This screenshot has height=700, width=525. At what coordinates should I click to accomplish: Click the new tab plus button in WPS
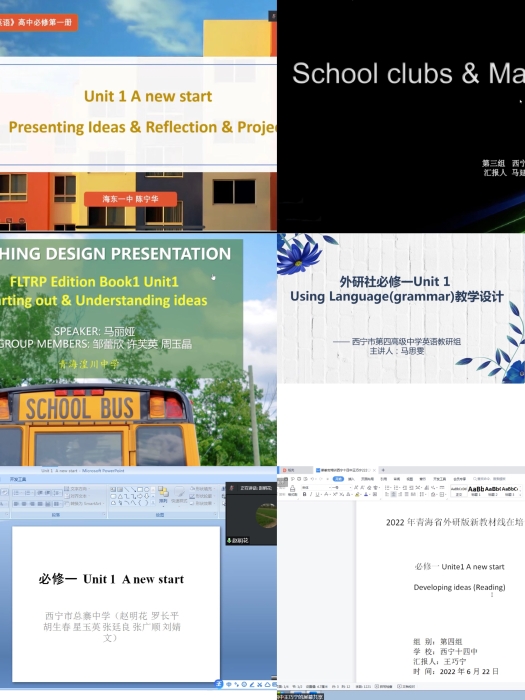point(383,470)
